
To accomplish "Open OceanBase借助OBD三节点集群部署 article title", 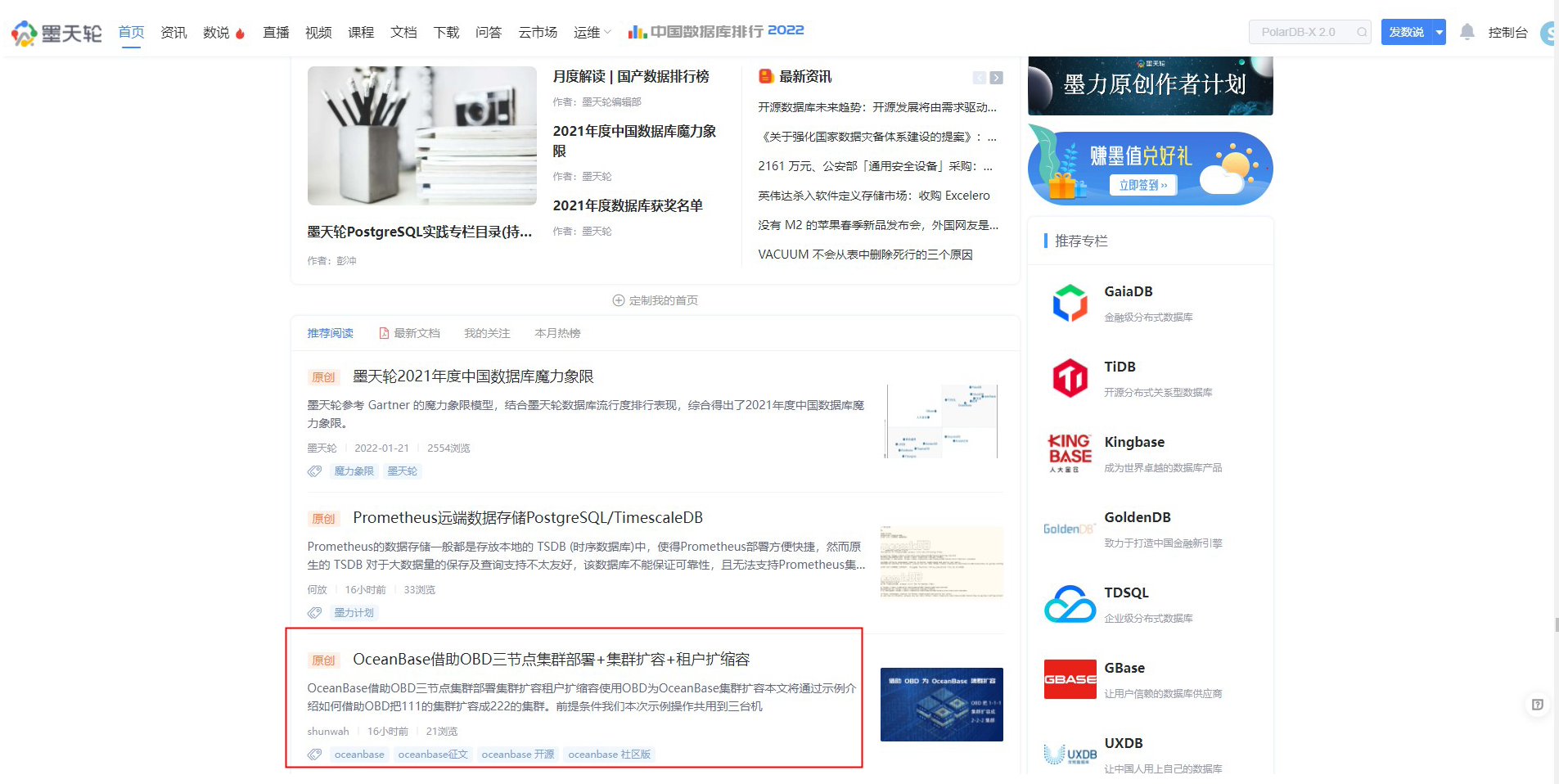I will 551,660.
